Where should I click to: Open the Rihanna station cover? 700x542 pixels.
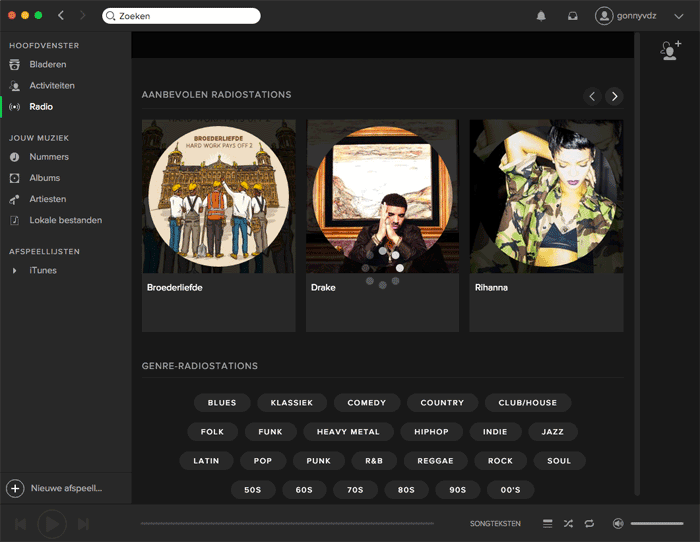click(546, 196)
